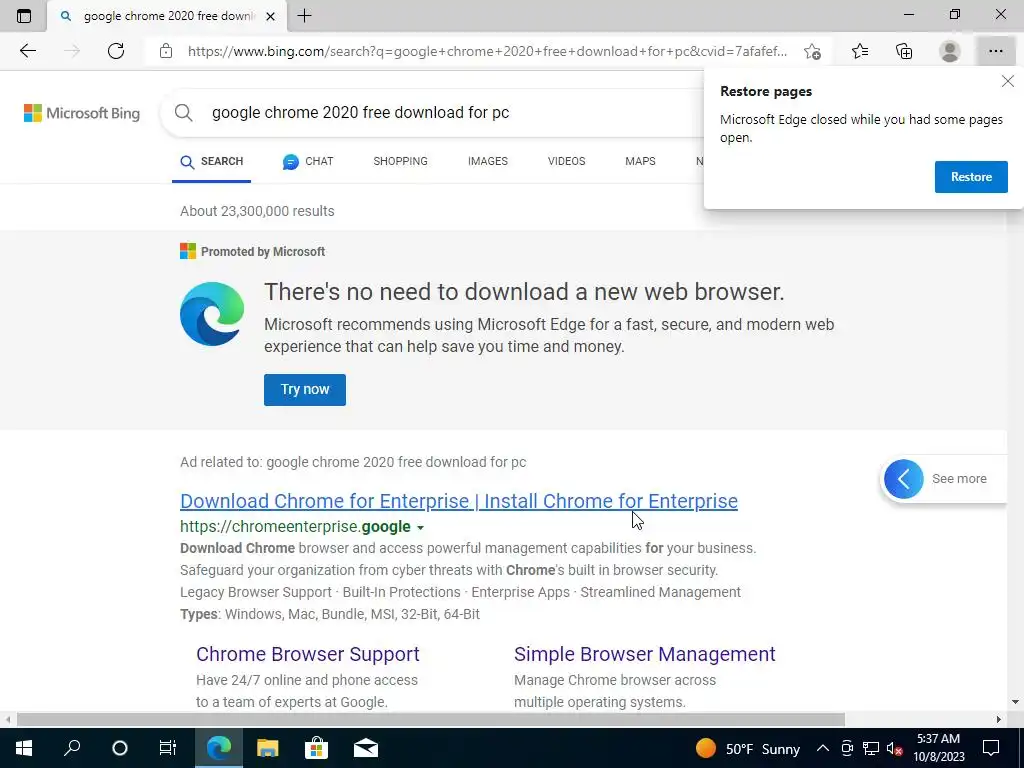Close the google chrome 2020 tab
The height and width of the screenshot is (768, 1024).
(270, 16)
